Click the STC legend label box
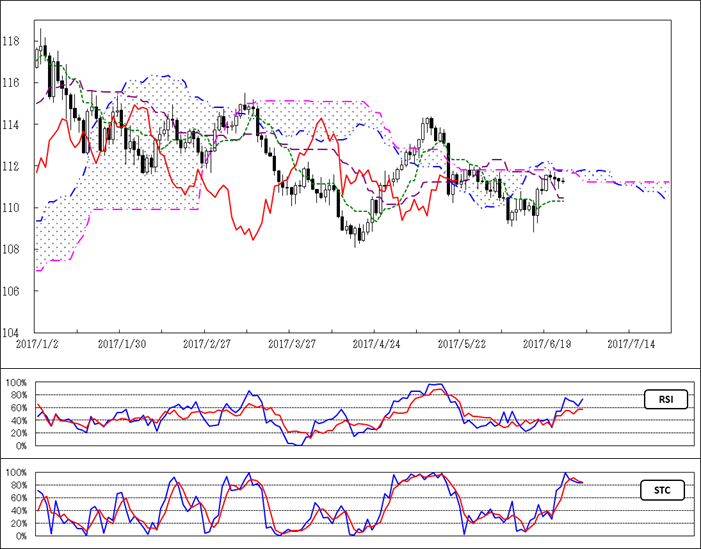The width and height of the screenshot is (701, 549). point(662,490)
